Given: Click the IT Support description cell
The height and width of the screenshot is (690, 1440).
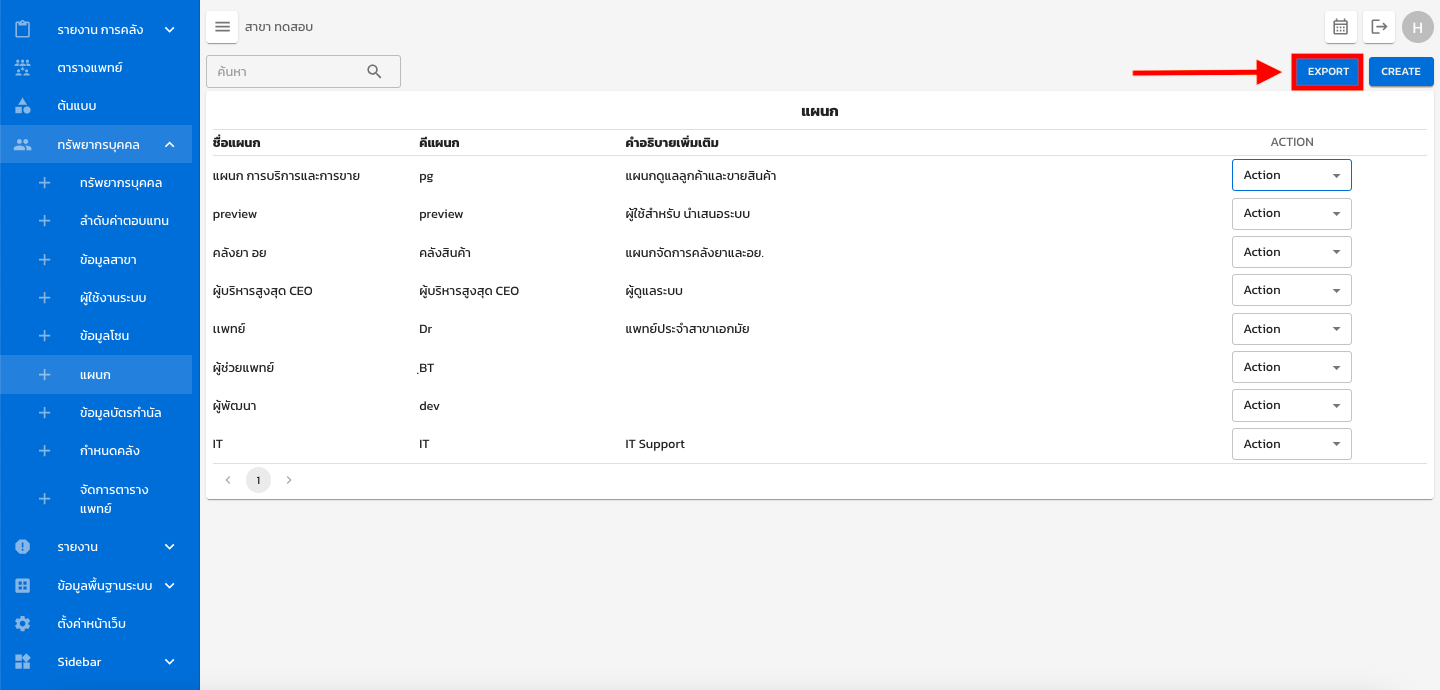Looking at the screenshot, I should [655, 444].
